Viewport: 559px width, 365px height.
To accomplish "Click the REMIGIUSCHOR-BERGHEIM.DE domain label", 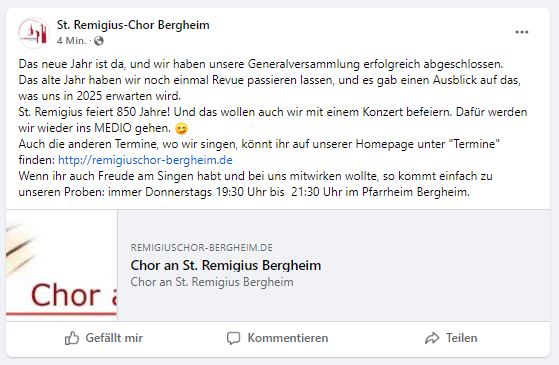I will 201,248.
